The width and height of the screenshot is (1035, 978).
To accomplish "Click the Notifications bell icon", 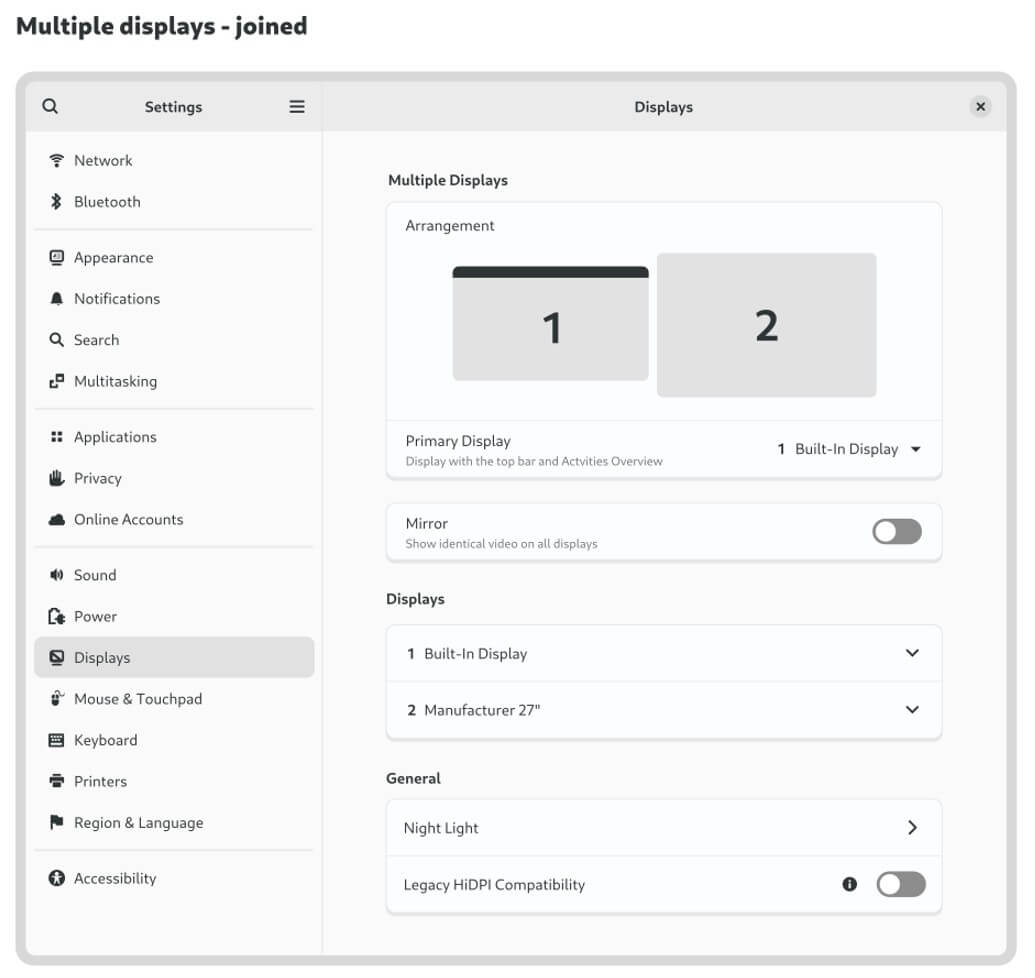I will pyautogui.click(x=57, y=299).
